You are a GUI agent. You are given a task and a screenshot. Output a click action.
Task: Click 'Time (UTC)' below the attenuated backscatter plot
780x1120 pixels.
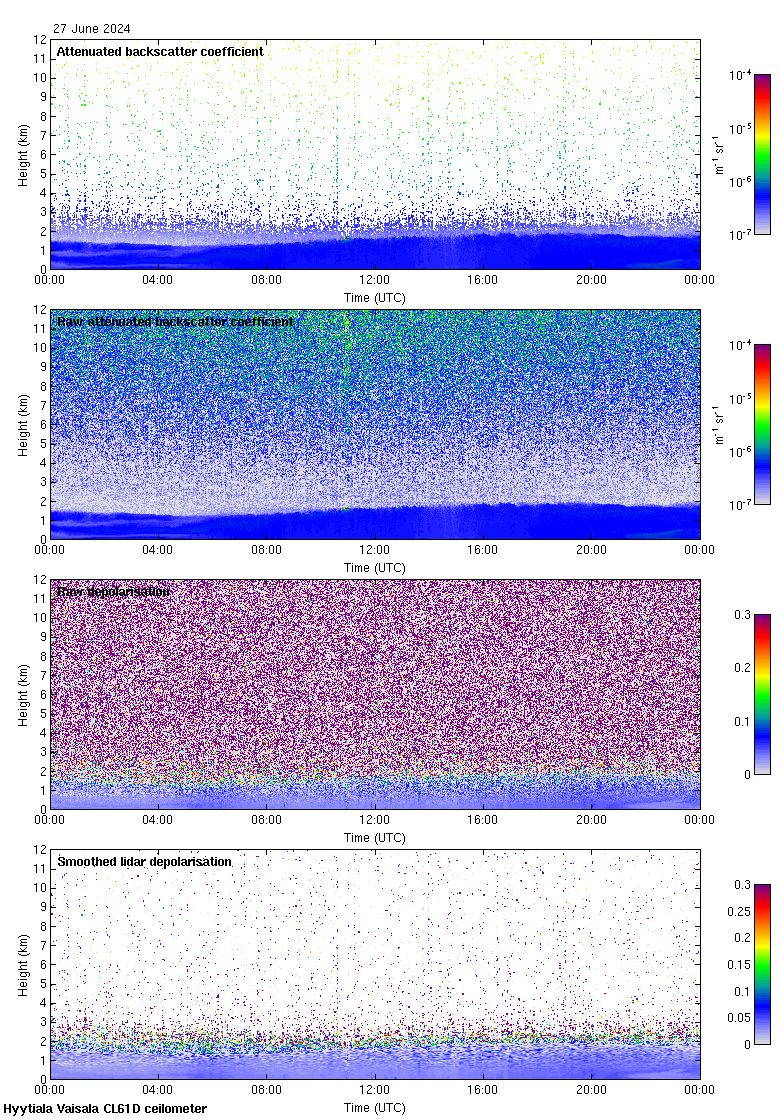click(374, 298)
